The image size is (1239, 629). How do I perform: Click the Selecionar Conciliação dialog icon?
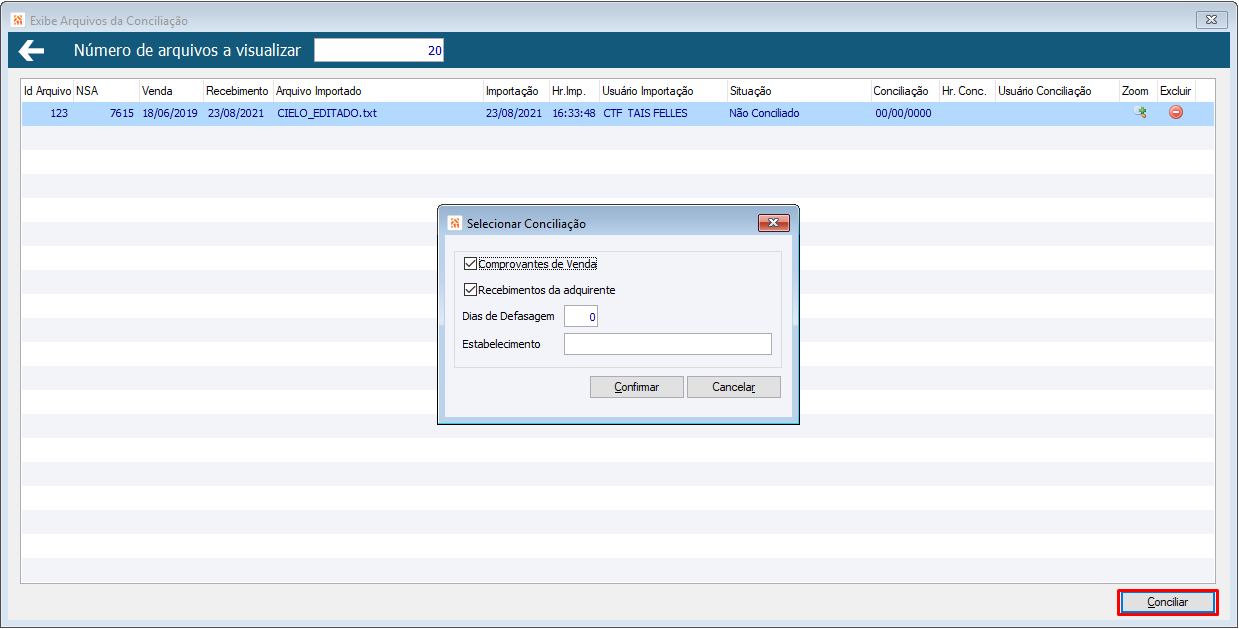455,223
